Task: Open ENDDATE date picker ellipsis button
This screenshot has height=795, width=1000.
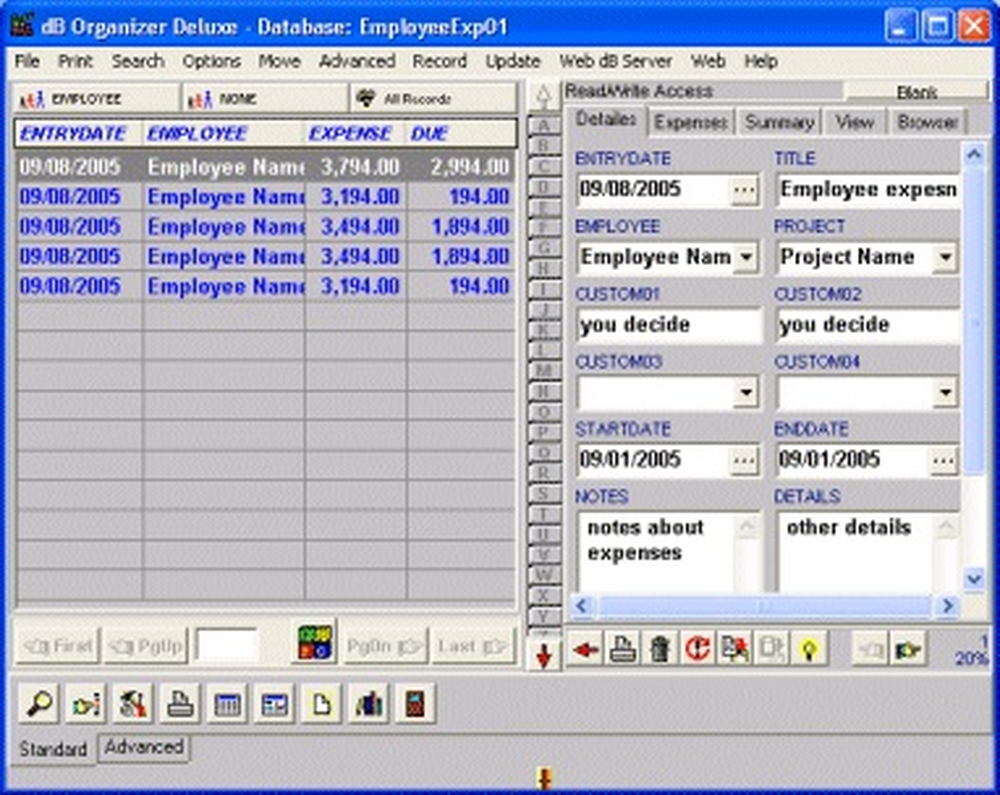Action: tap(944, 460)
